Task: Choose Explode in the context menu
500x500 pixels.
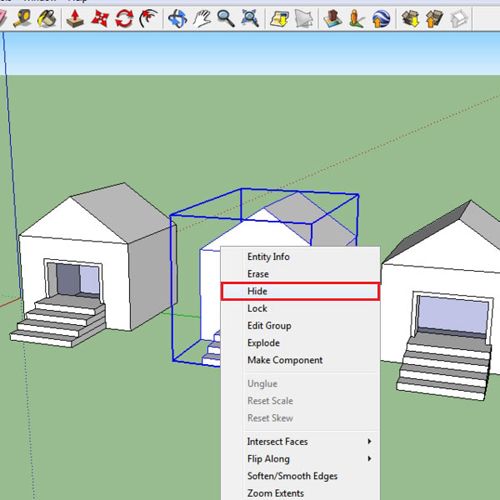Action: (300, 343)
